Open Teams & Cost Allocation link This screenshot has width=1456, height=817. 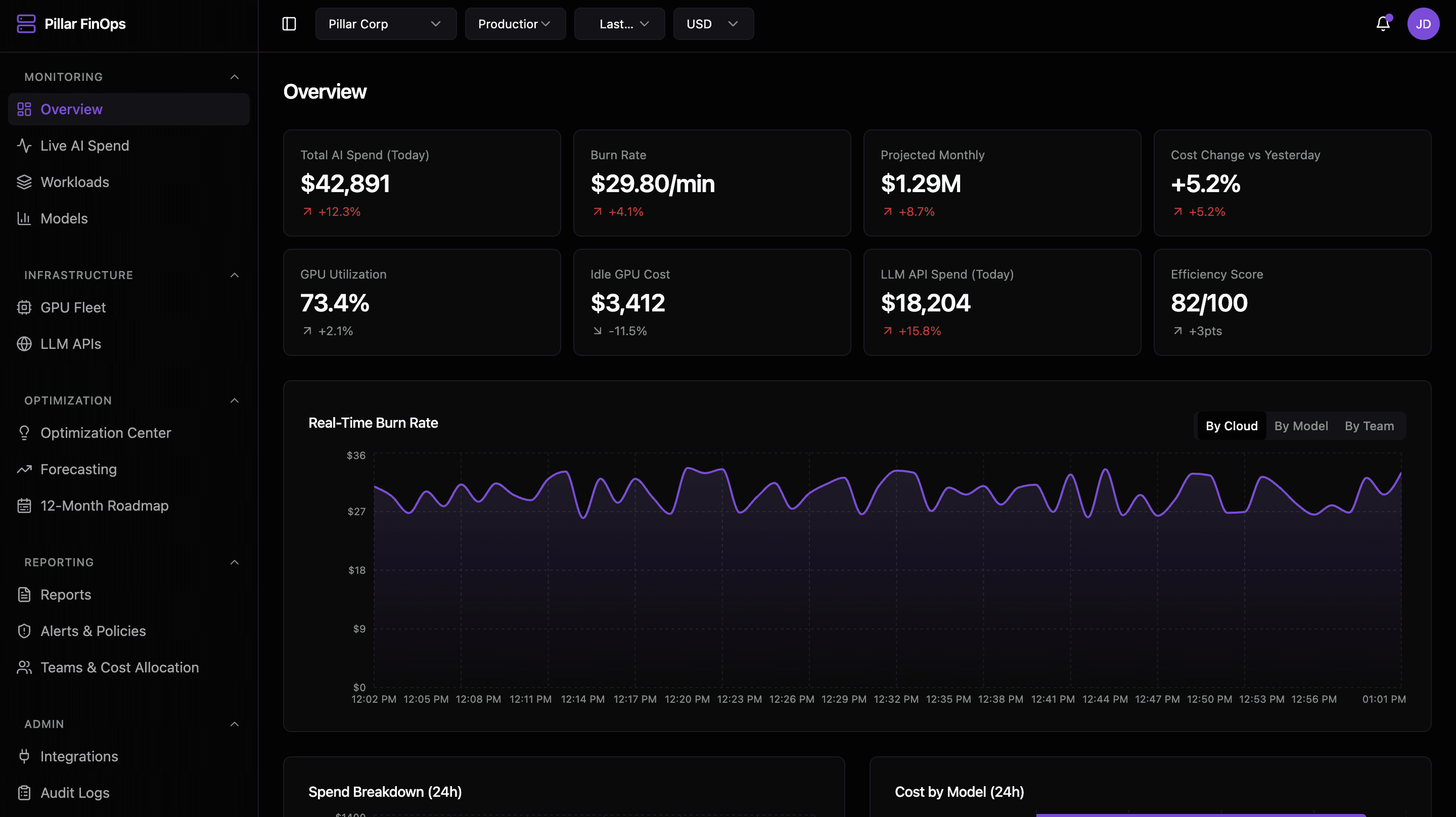pyautogui.click(x=119, y=667)
